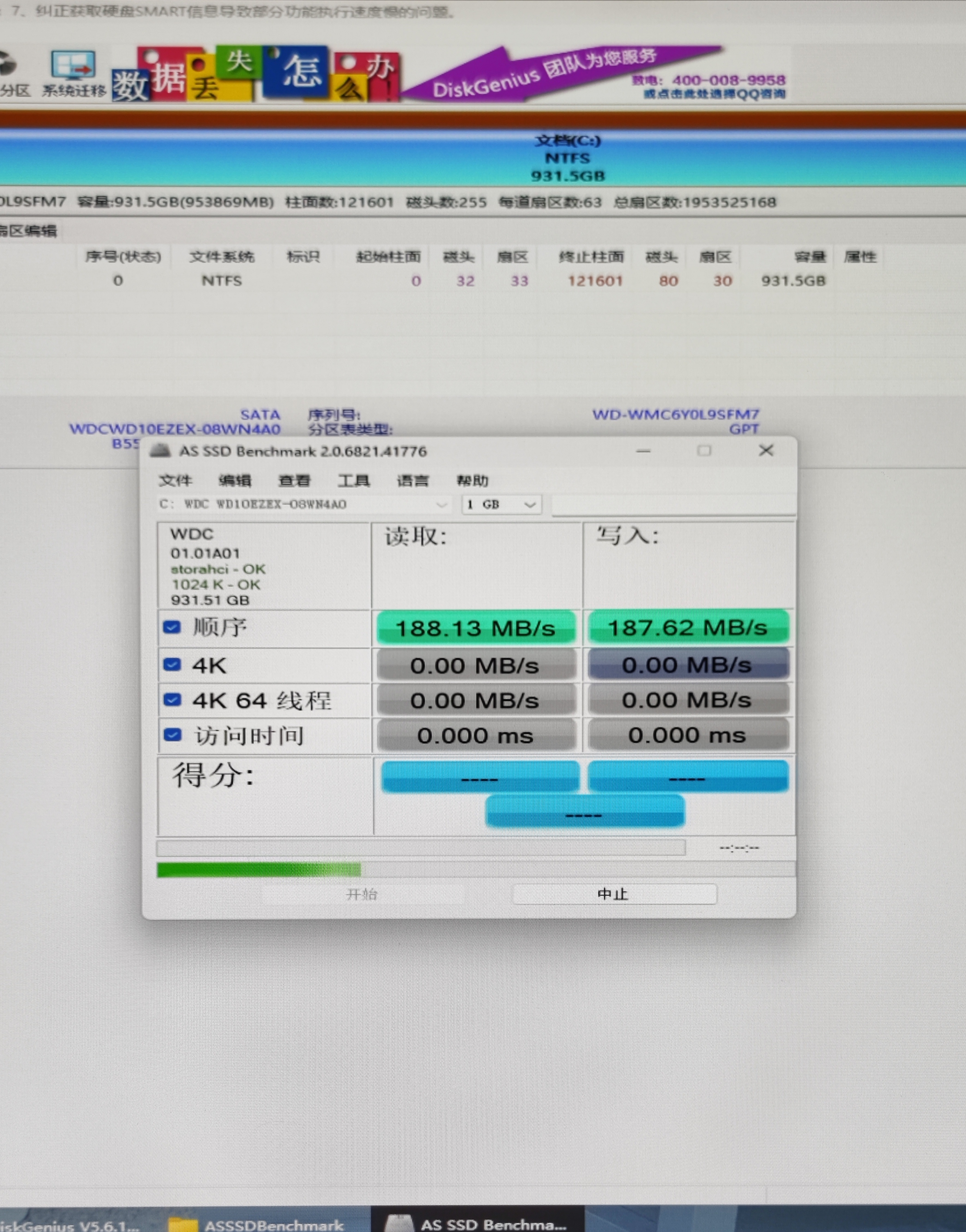Click the 起始柱面 column header
Viewport: 966px width, 1232px height.
coord(389,257)
